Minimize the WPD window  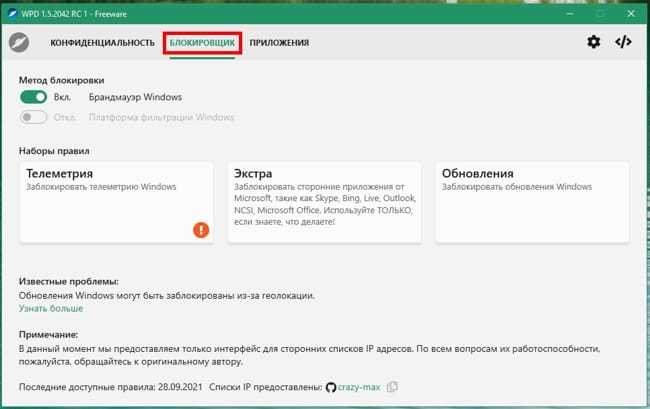click(x=570, y=14)
